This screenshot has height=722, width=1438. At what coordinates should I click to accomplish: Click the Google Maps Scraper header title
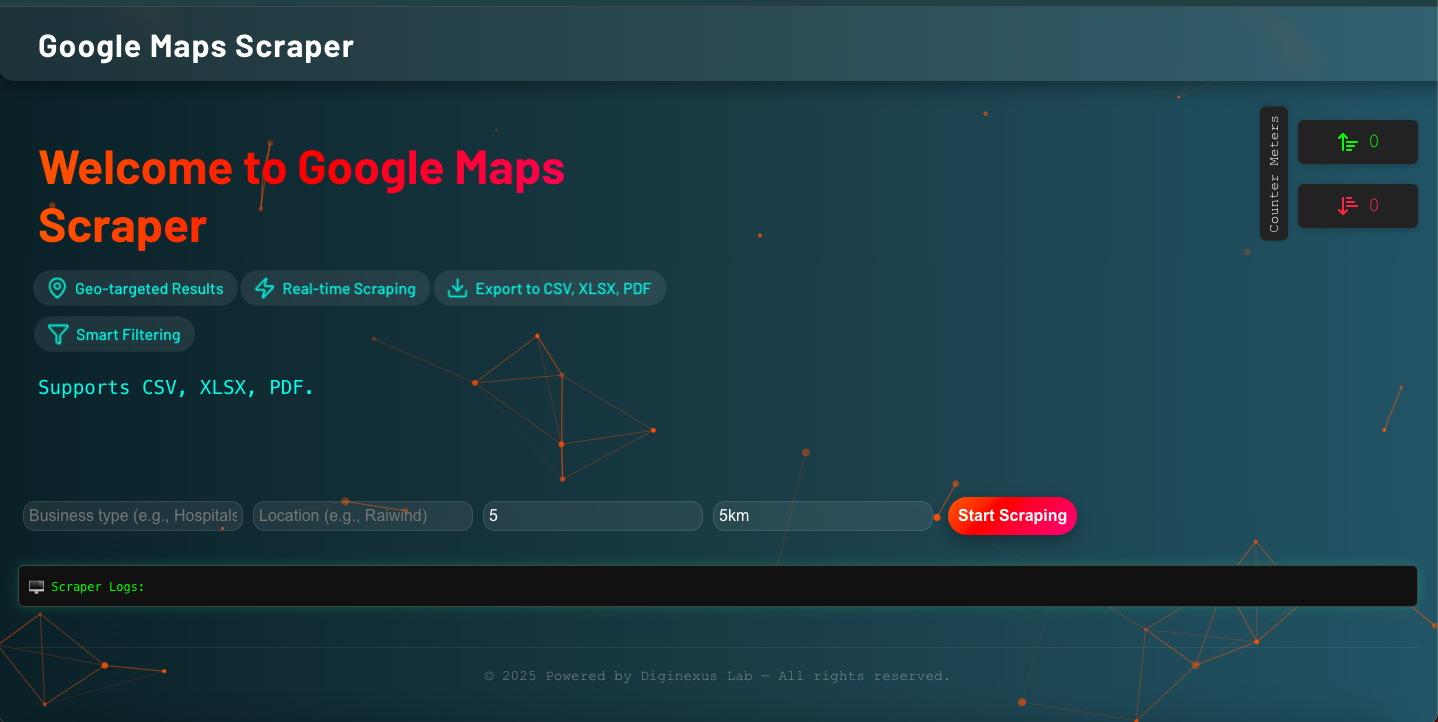(196, 46)
